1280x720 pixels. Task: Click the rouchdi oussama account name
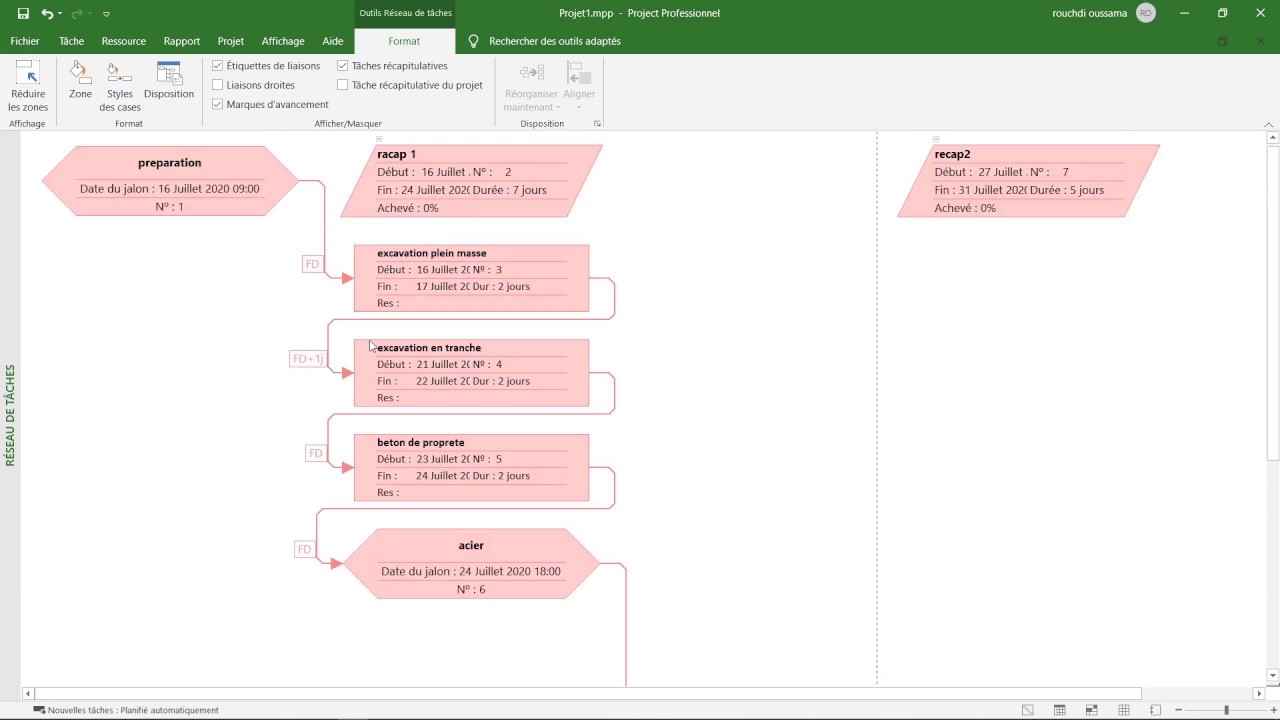tap(1089, 13)
